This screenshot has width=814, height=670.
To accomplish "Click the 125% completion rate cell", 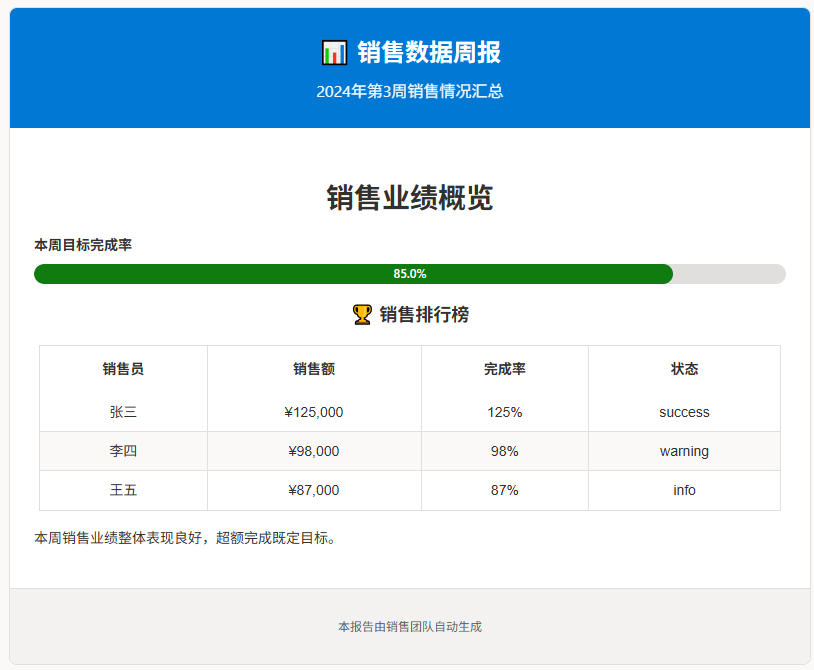I will [504, 412].
